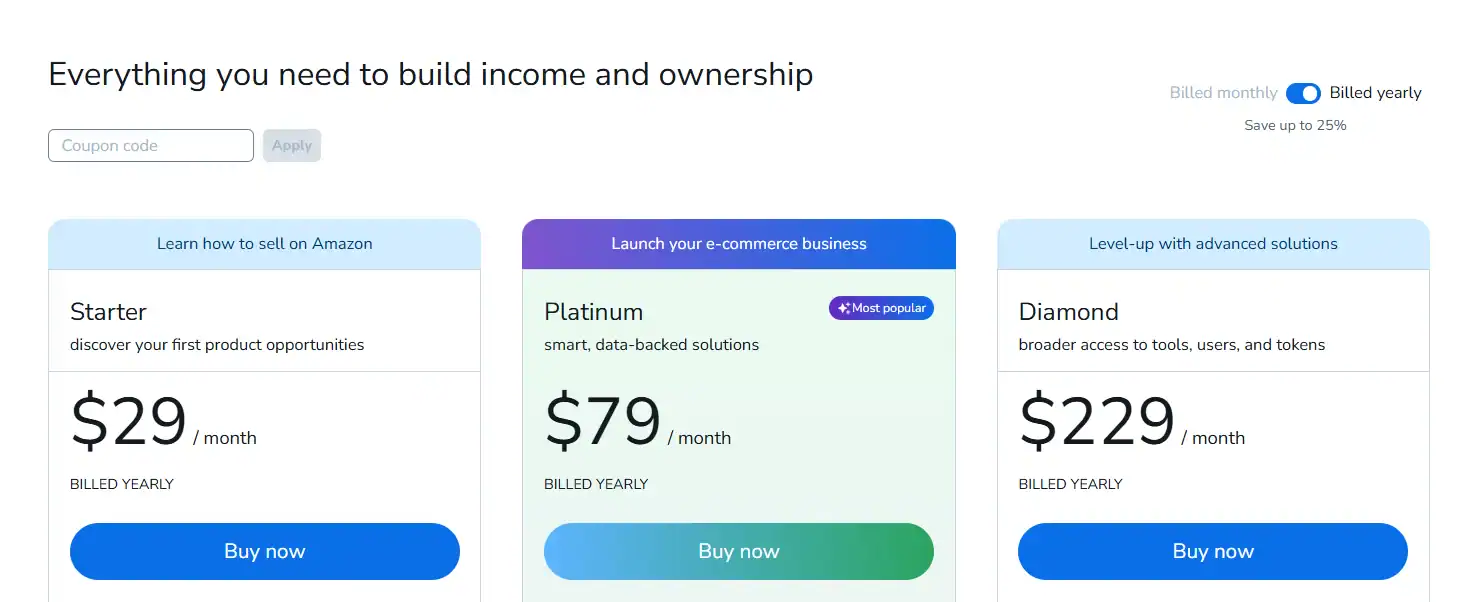Buy the Platinum plan

[739, 551]
